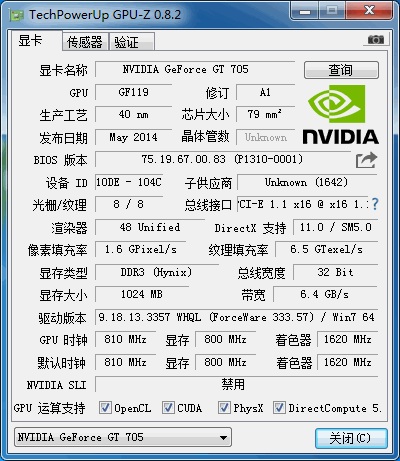
Task: Click the bus interface question mark
Action: pos(375,204)
